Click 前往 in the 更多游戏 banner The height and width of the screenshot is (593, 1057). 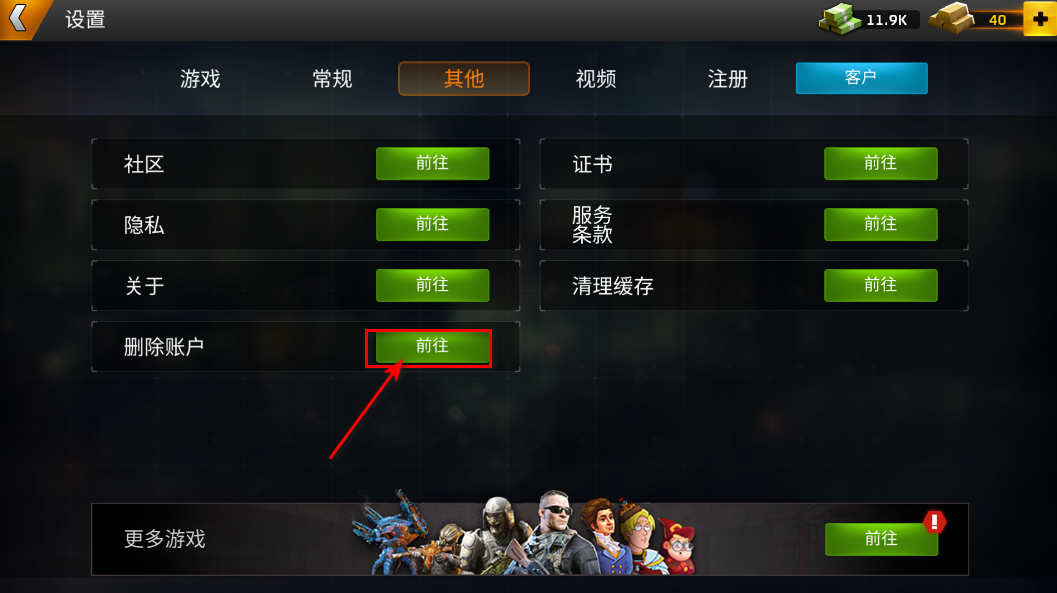[x=881, y=539]
